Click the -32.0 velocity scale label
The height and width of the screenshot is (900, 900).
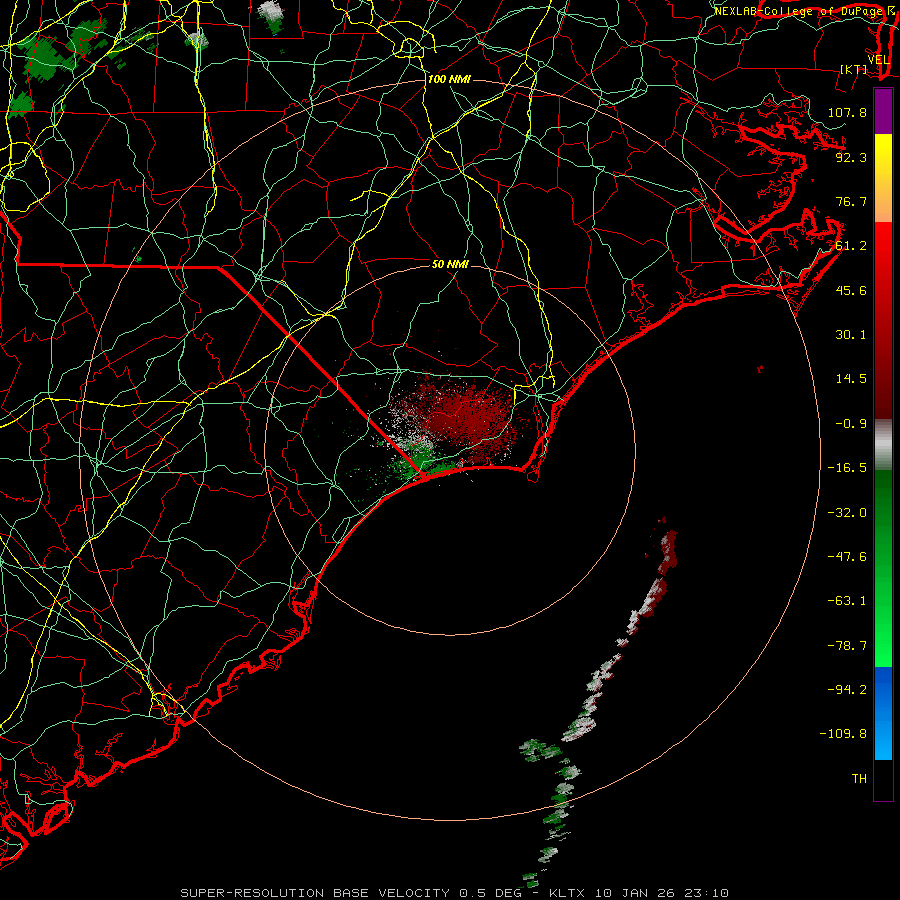[847, 513]
